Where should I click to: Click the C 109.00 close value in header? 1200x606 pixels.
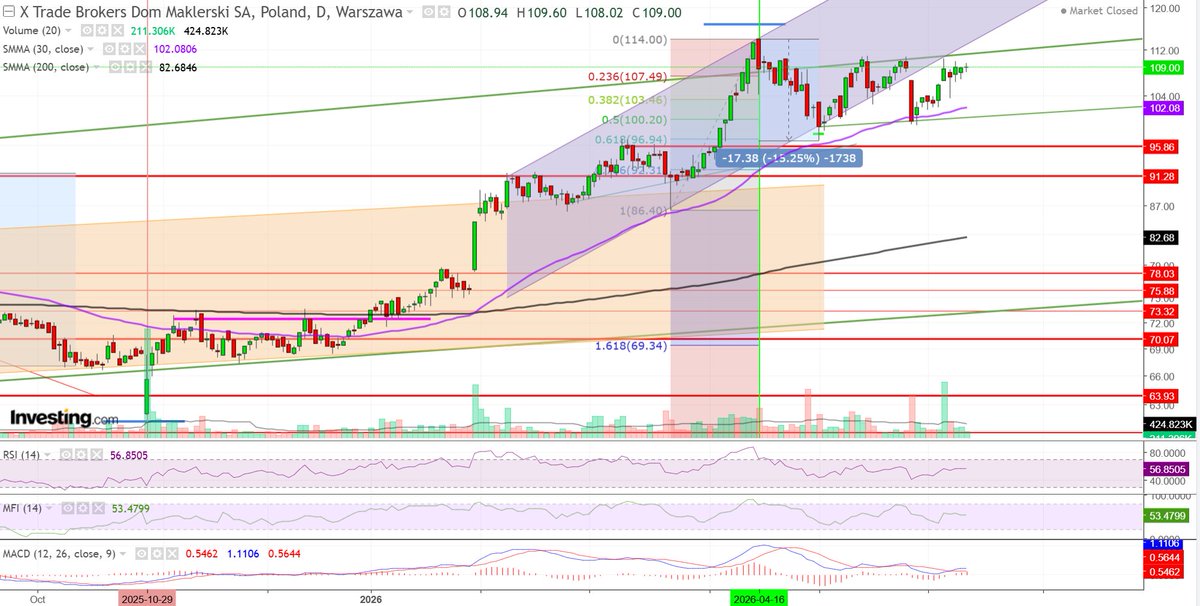point(656,12)
